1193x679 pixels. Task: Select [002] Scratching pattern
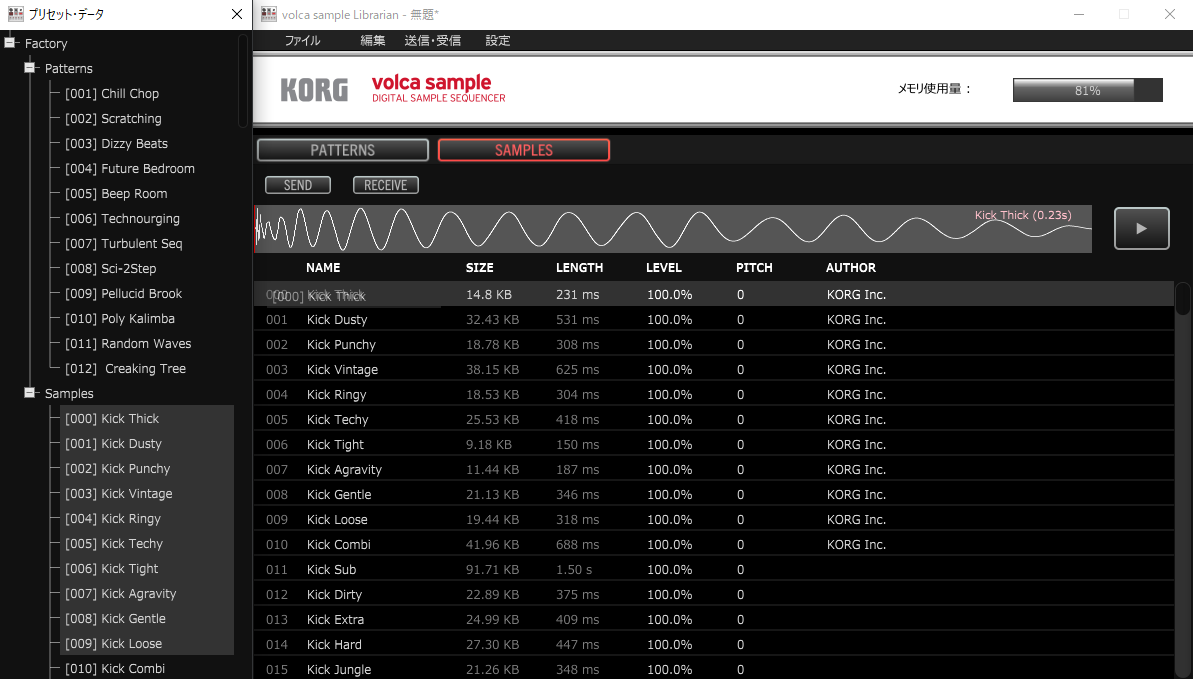pyautogui.click(x=113, y=119)
